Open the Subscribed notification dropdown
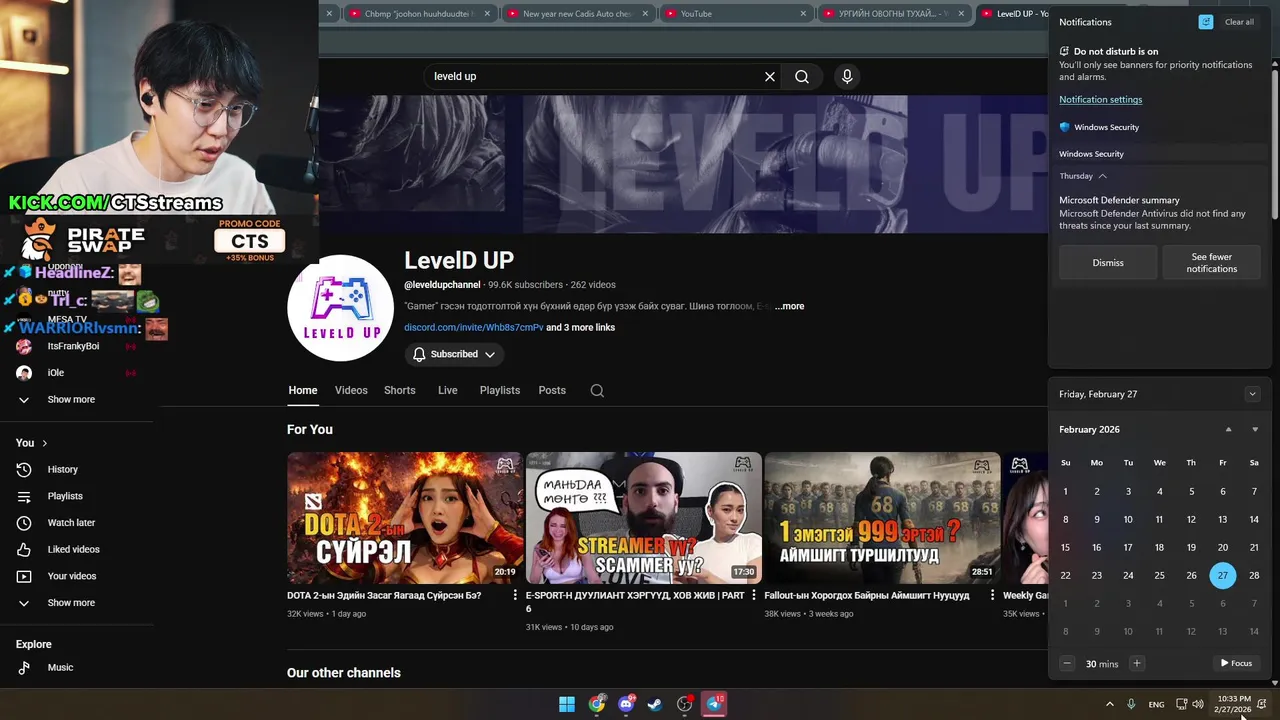 click(x=454, y=354)
